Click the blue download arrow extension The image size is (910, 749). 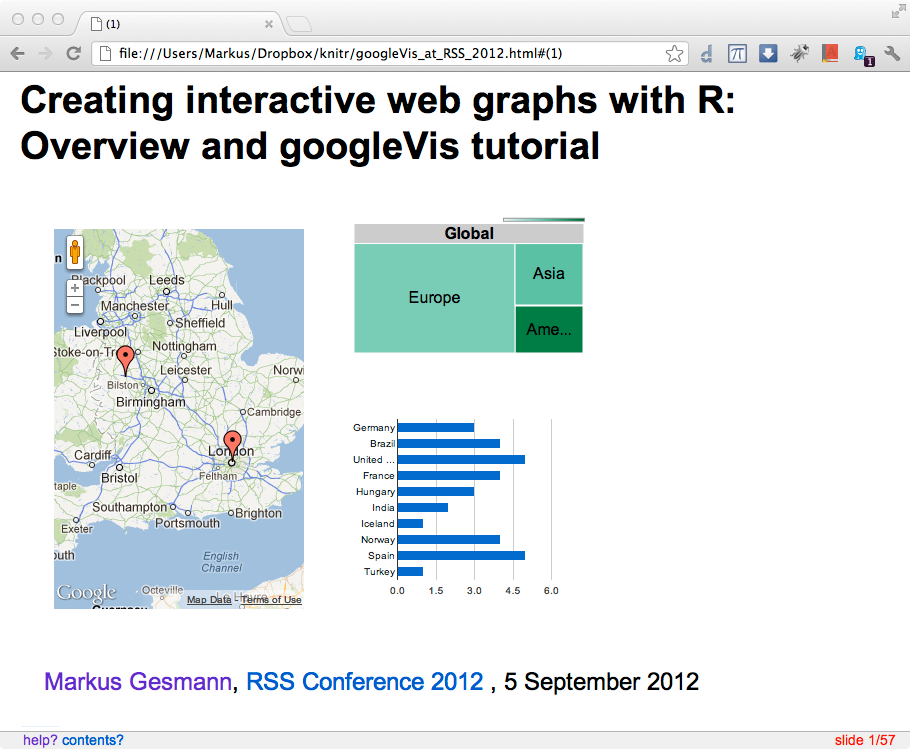(768, 54)
